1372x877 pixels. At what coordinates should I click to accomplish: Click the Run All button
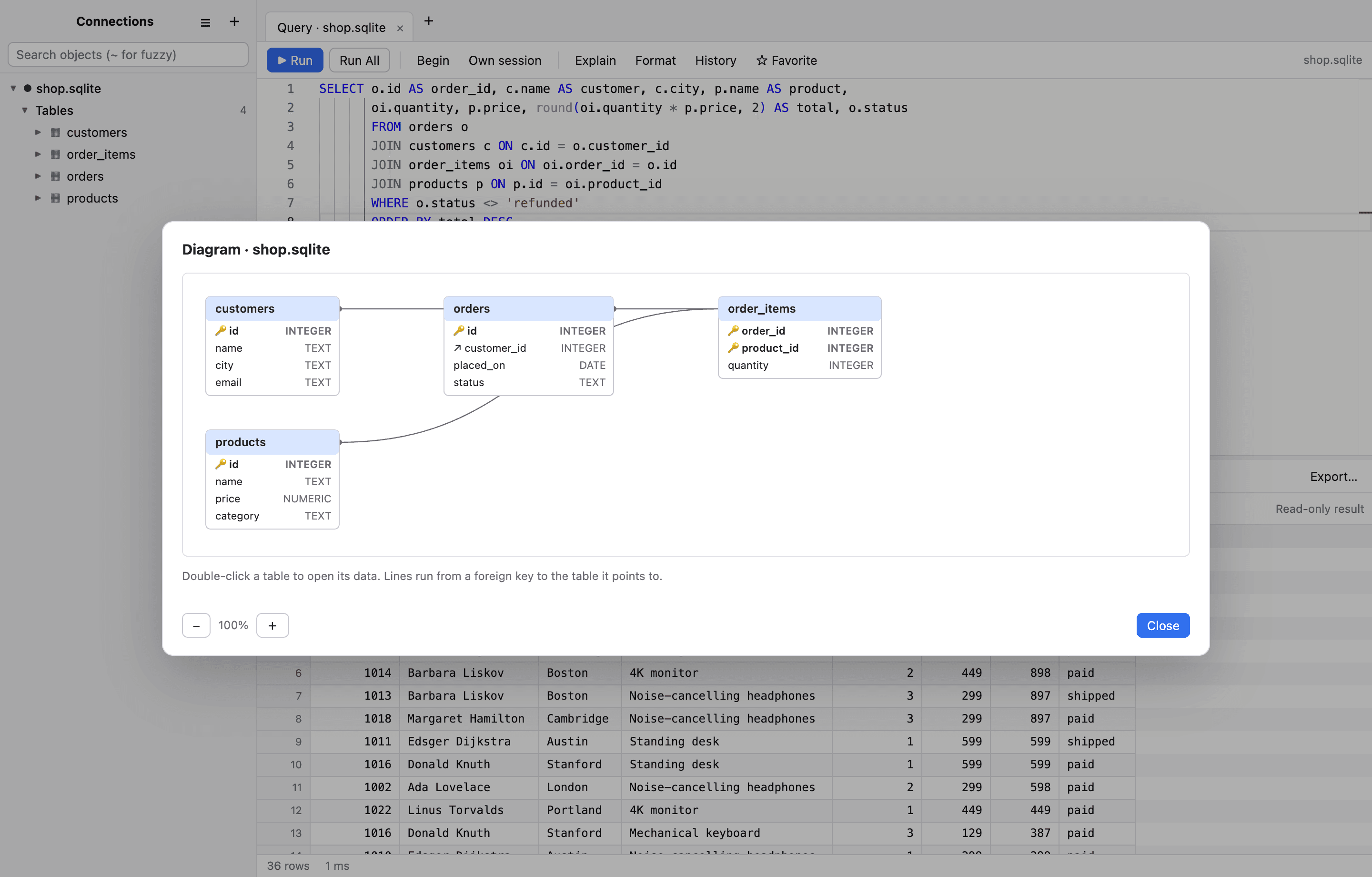point(360,61)
